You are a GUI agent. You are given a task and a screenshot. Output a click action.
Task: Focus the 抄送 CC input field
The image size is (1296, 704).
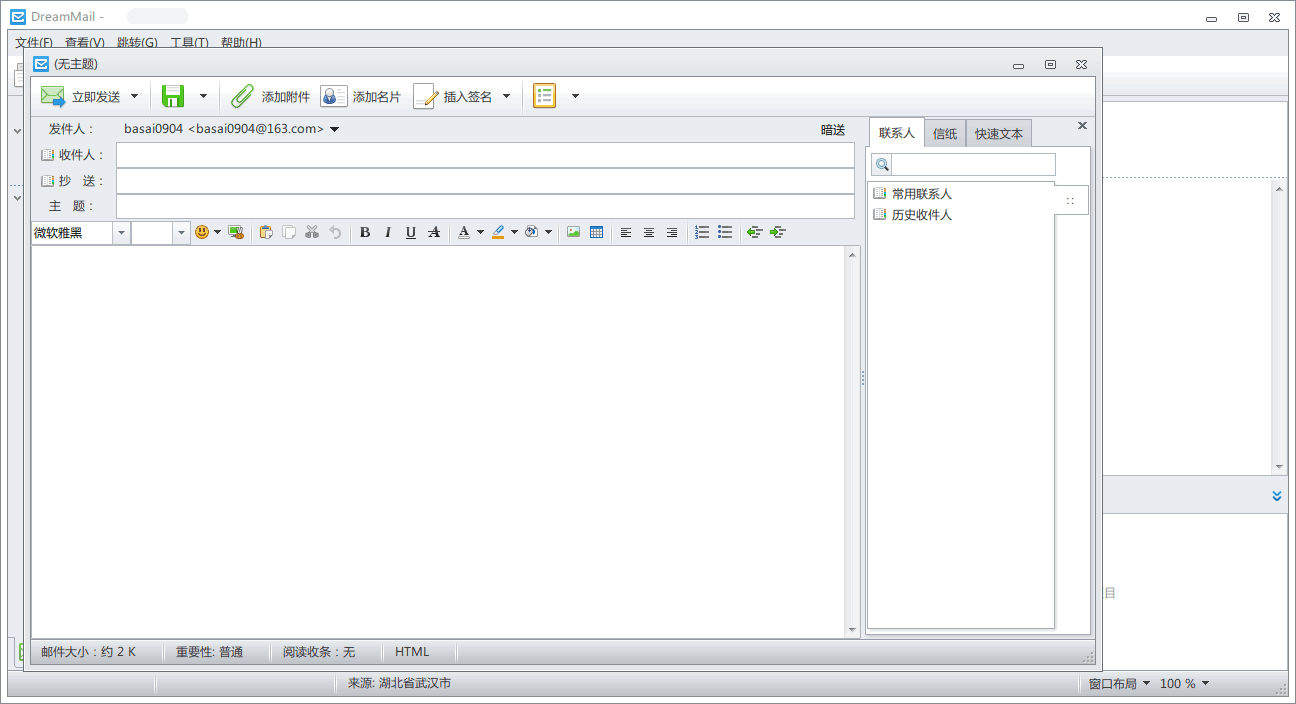[x=485, y=181]
